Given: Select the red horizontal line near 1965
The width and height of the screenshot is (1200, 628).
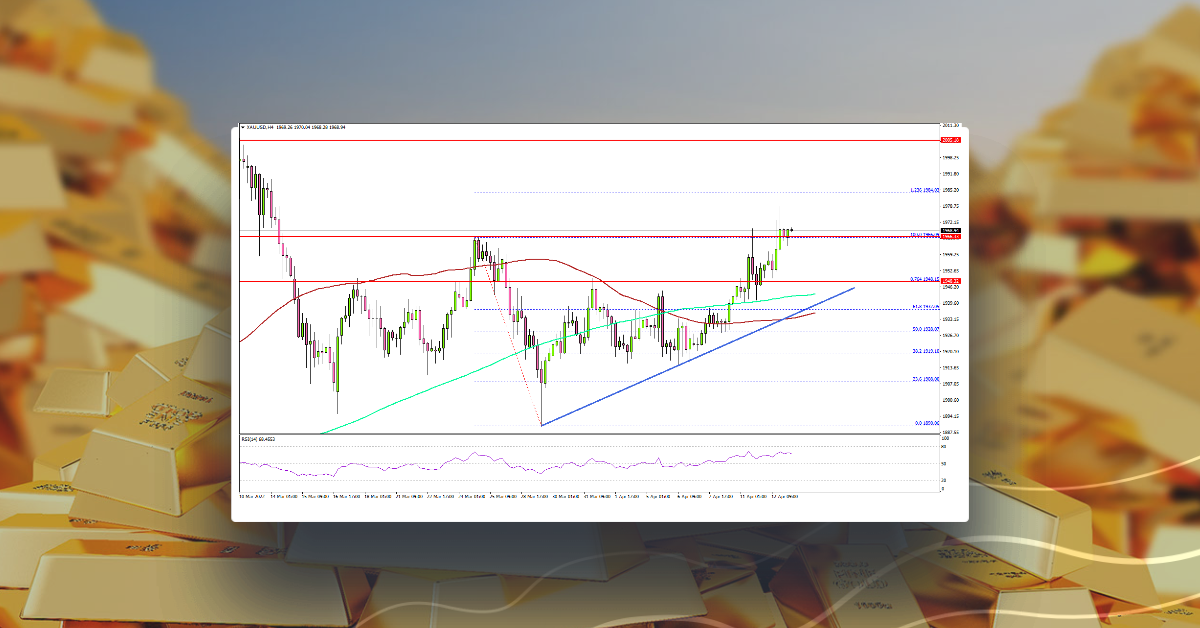Looking at the screenshot, I should click(x=600, y=237).
